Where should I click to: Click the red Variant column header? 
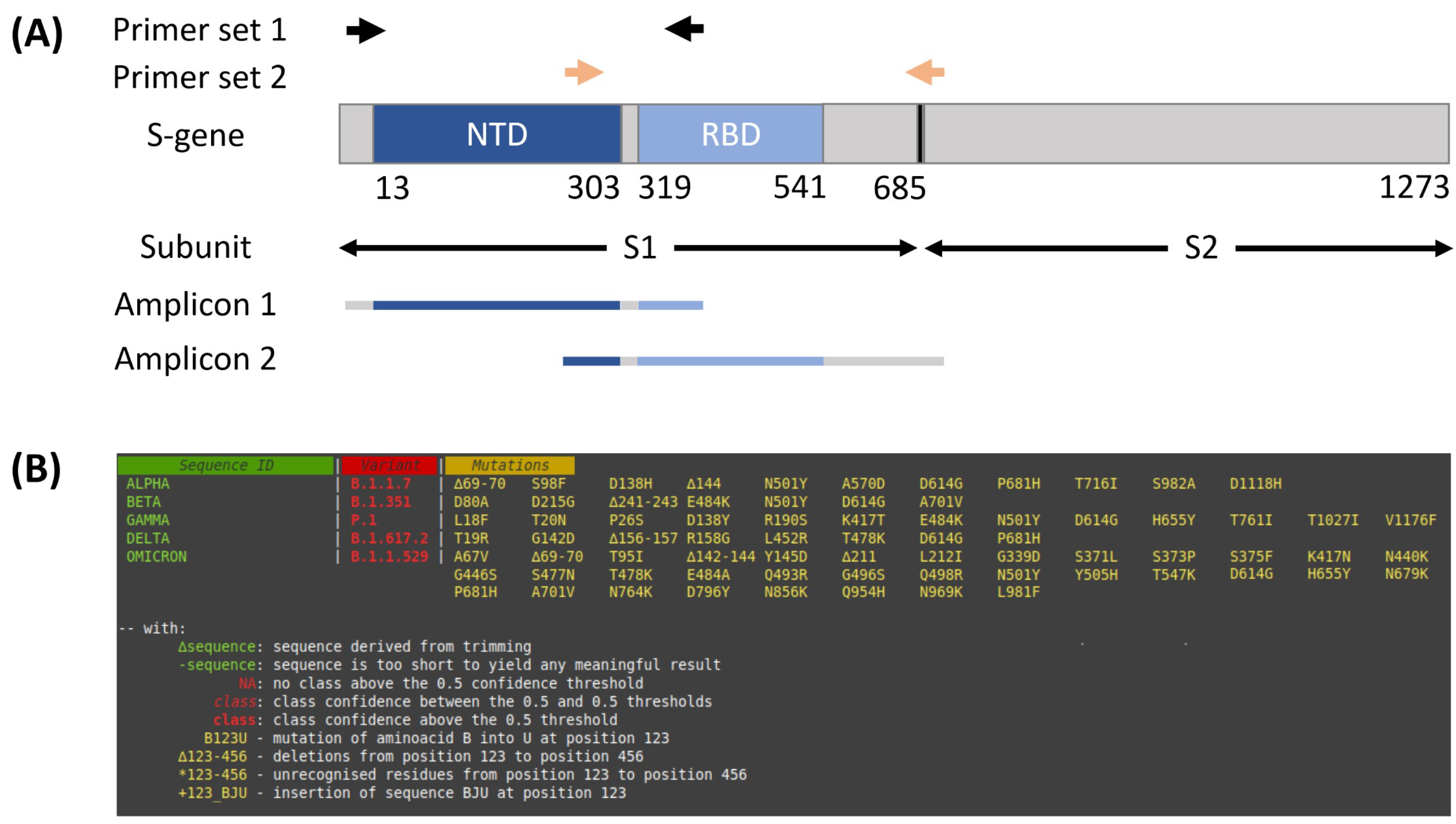click(x=389, y=465)
